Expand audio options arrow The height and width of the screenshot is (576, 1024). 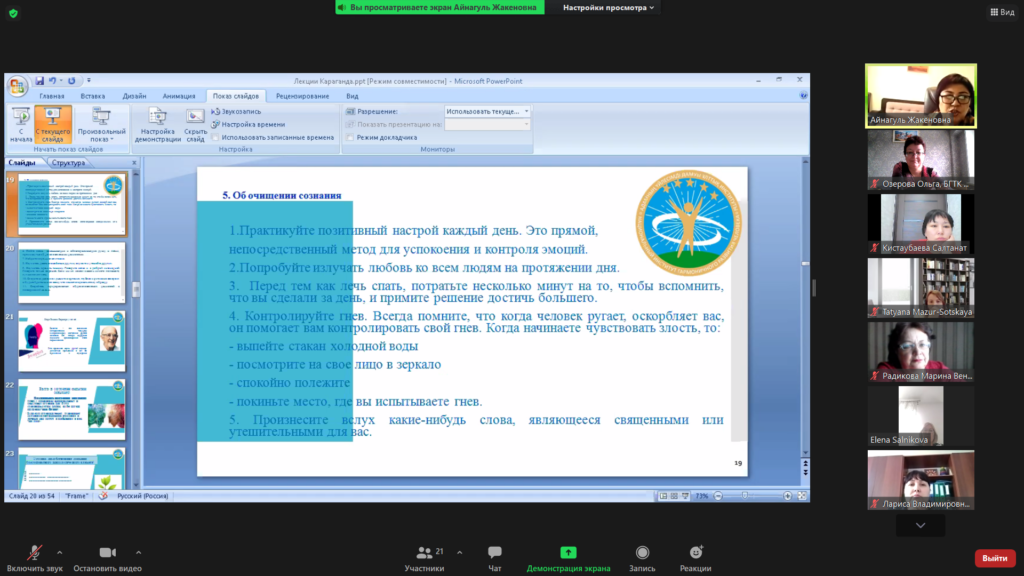(59, 552)
